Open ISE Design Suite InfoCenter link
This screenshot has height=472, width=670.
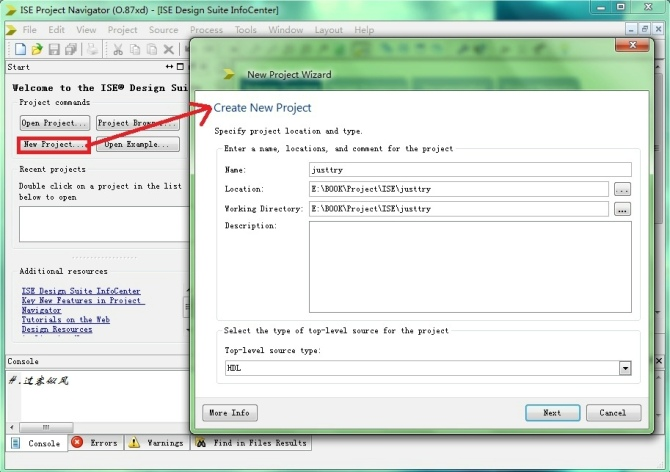(81, 291)
